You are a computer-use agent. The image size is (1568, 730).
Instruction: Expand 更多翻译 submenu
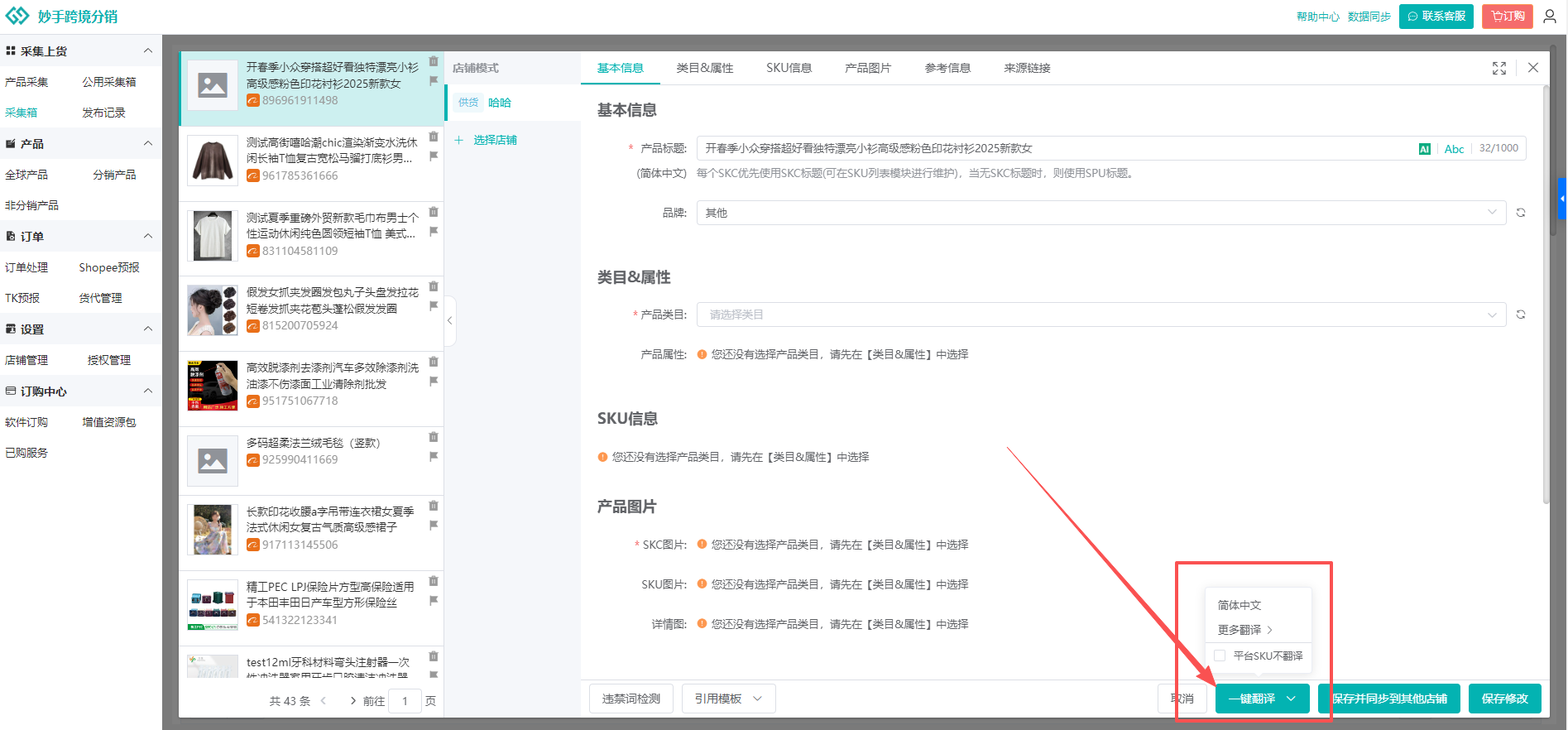click(1244, 630)
